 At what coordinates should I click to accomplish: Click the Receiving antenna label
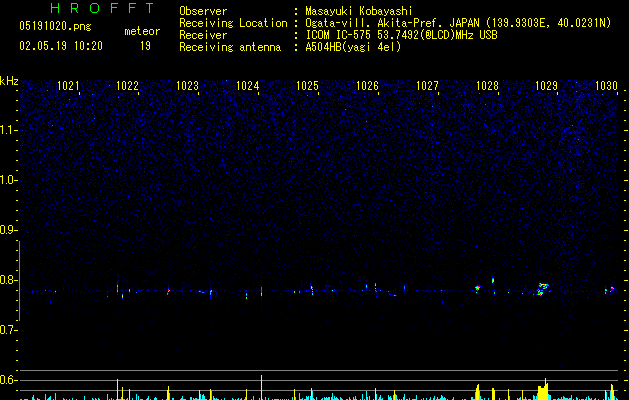230,47
